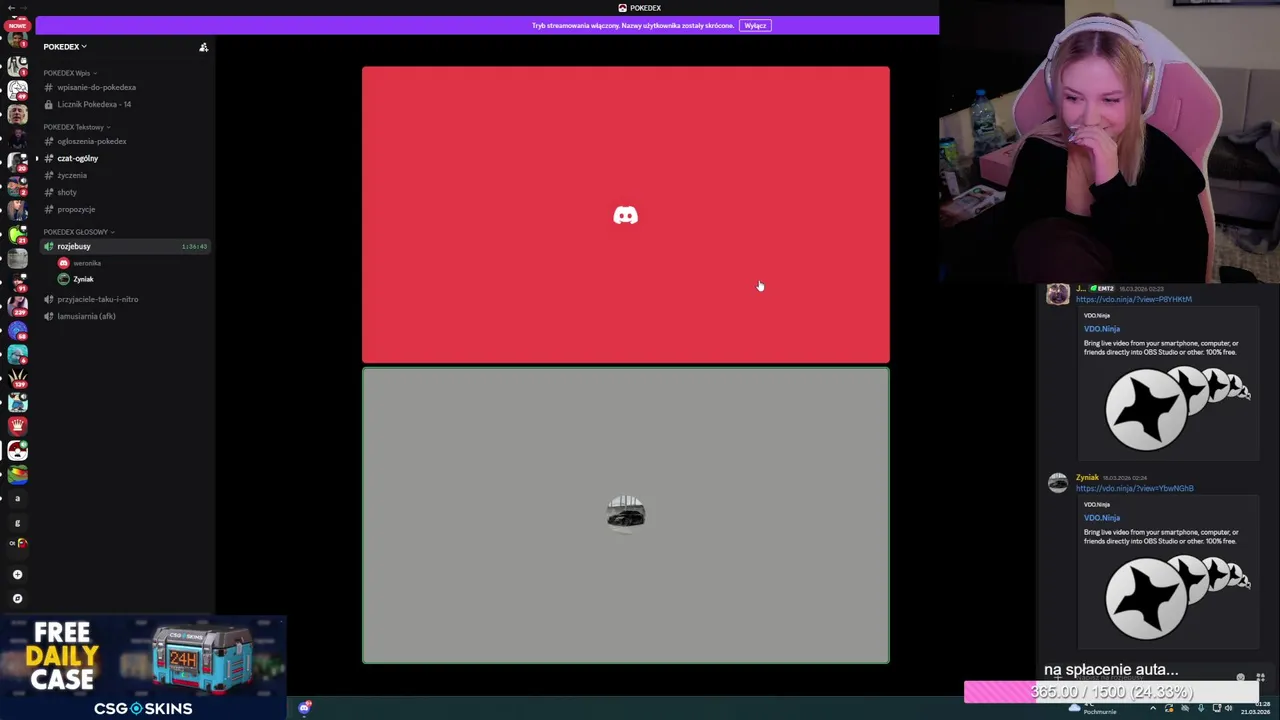1280x720 pixels.
Task: Click the grey tile with car avatar
Action: 625,515
